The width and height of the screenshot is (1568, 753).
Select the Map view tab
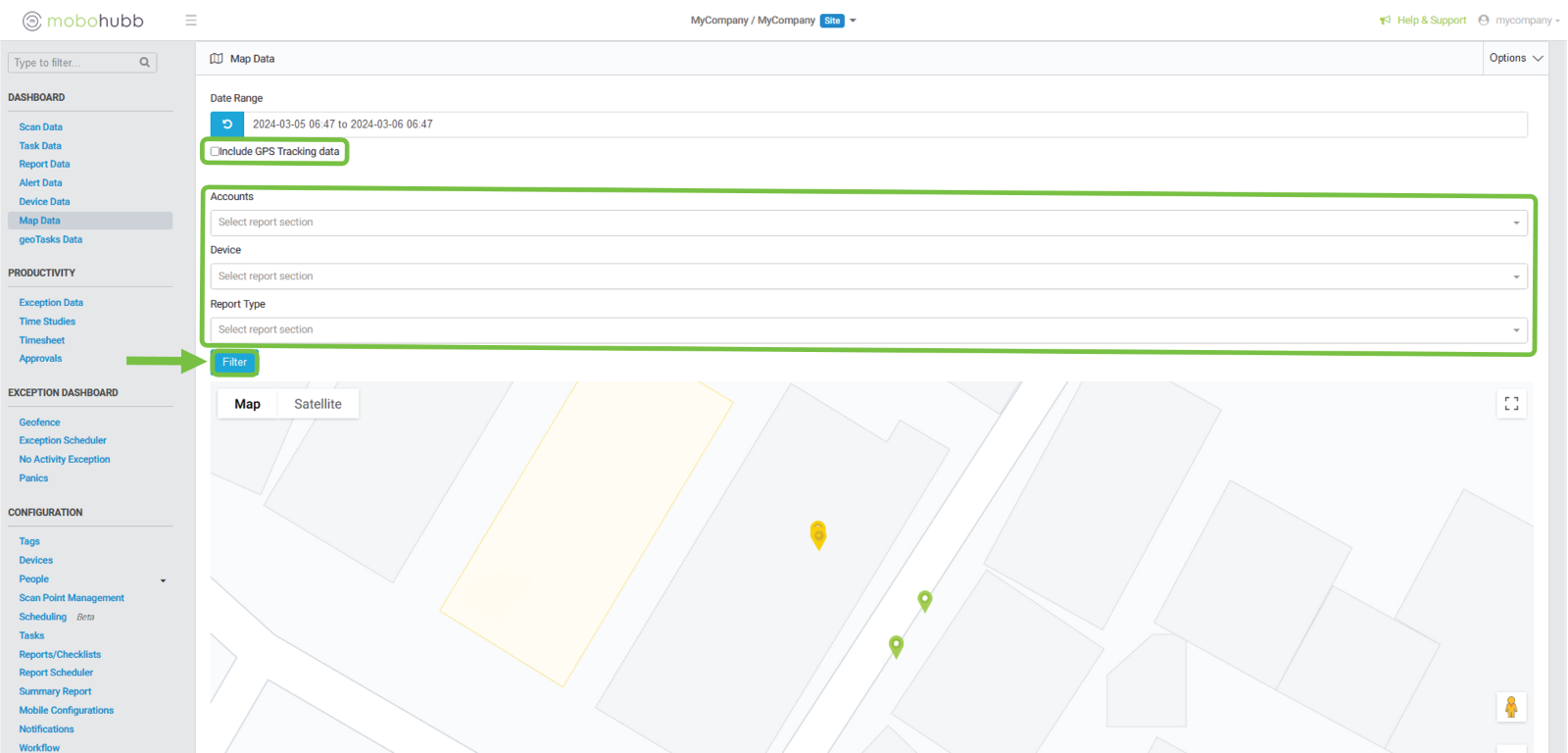[248, 404]
